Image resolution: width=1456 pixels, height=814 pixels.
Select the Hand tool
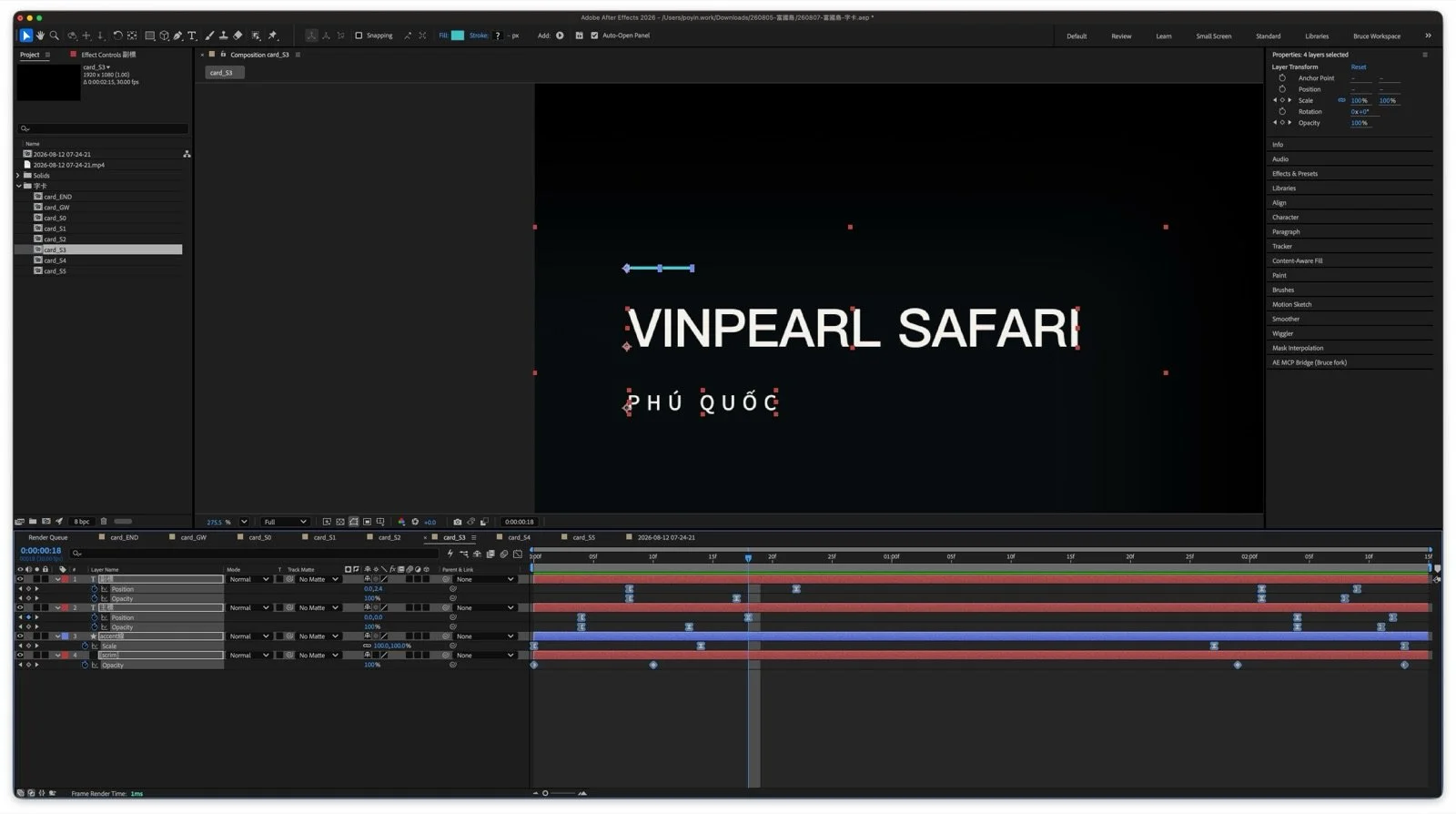(x=40, y=36)
